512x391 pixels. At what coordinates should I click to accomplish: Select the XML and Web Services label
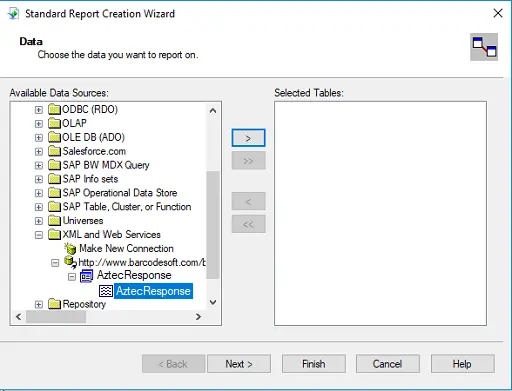pos(111,235)
